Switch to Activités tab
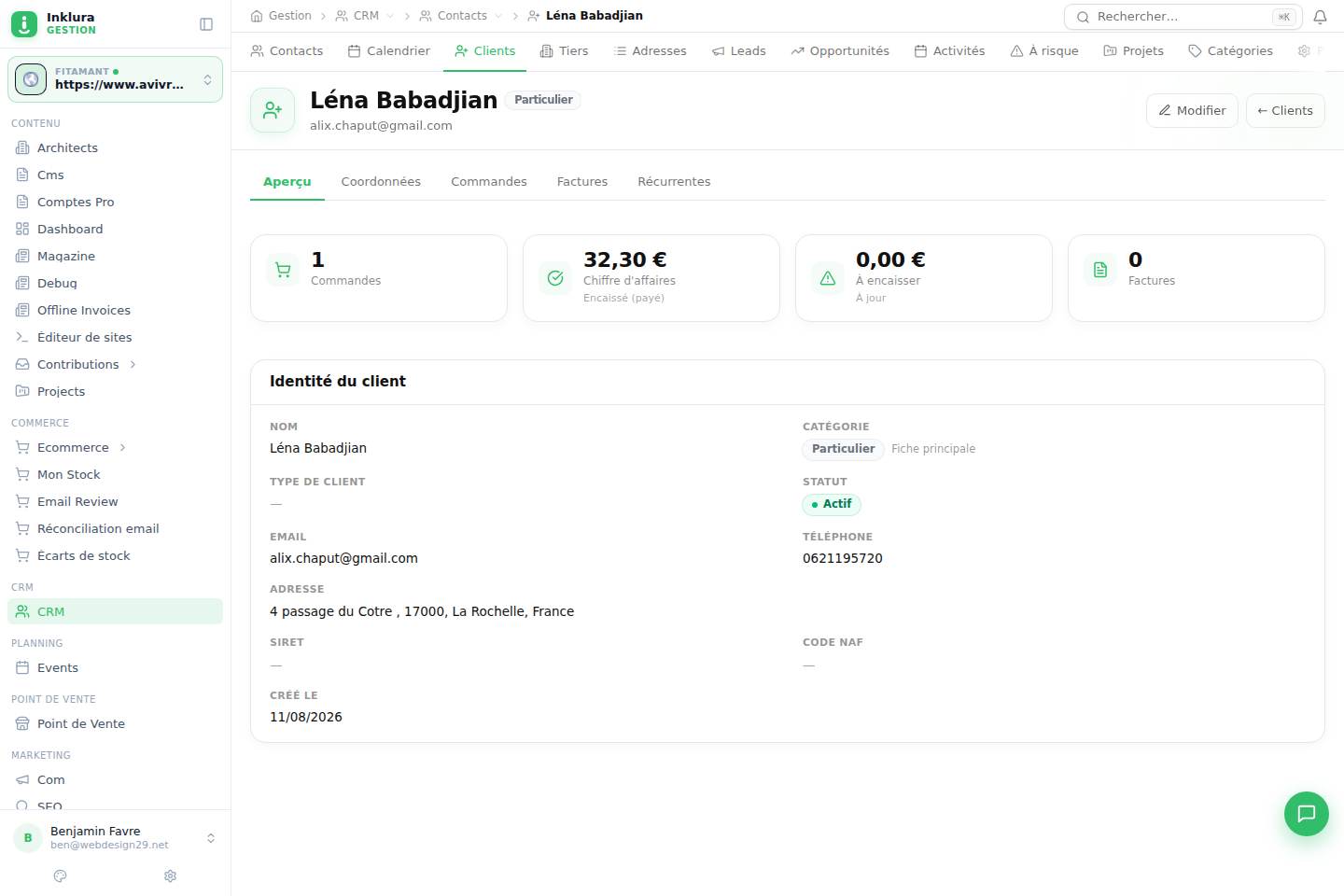1344x896 pixels. tap(949, 51)
